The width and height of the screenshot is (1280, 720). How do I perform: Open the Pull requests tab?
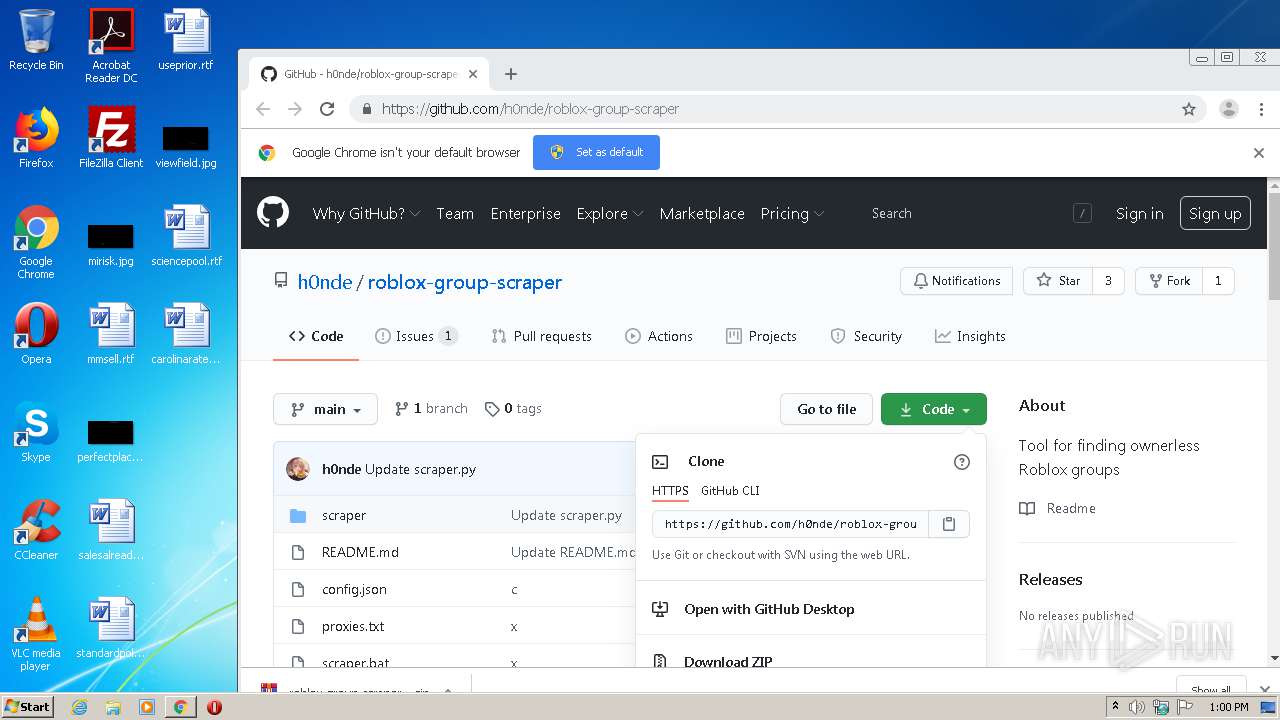[x=542, y=336]
